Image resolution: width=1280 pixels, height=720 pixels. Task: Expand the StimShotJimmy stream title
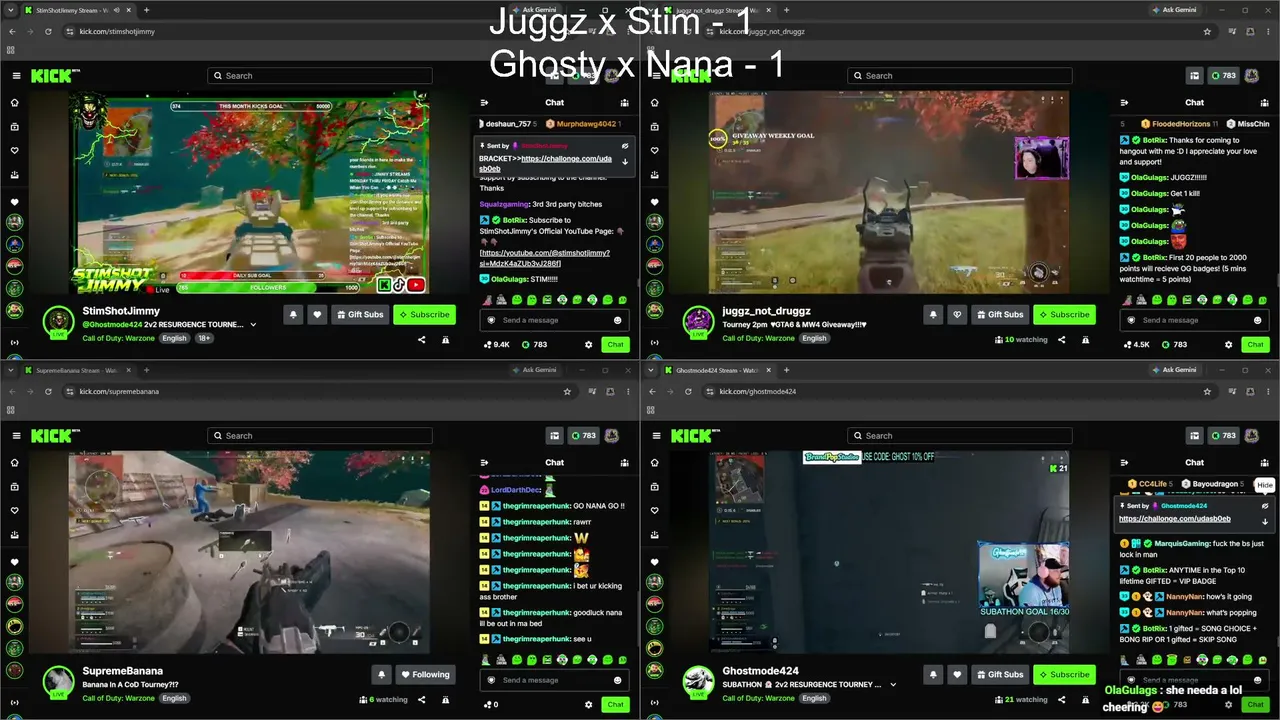[x=253, y=325]
